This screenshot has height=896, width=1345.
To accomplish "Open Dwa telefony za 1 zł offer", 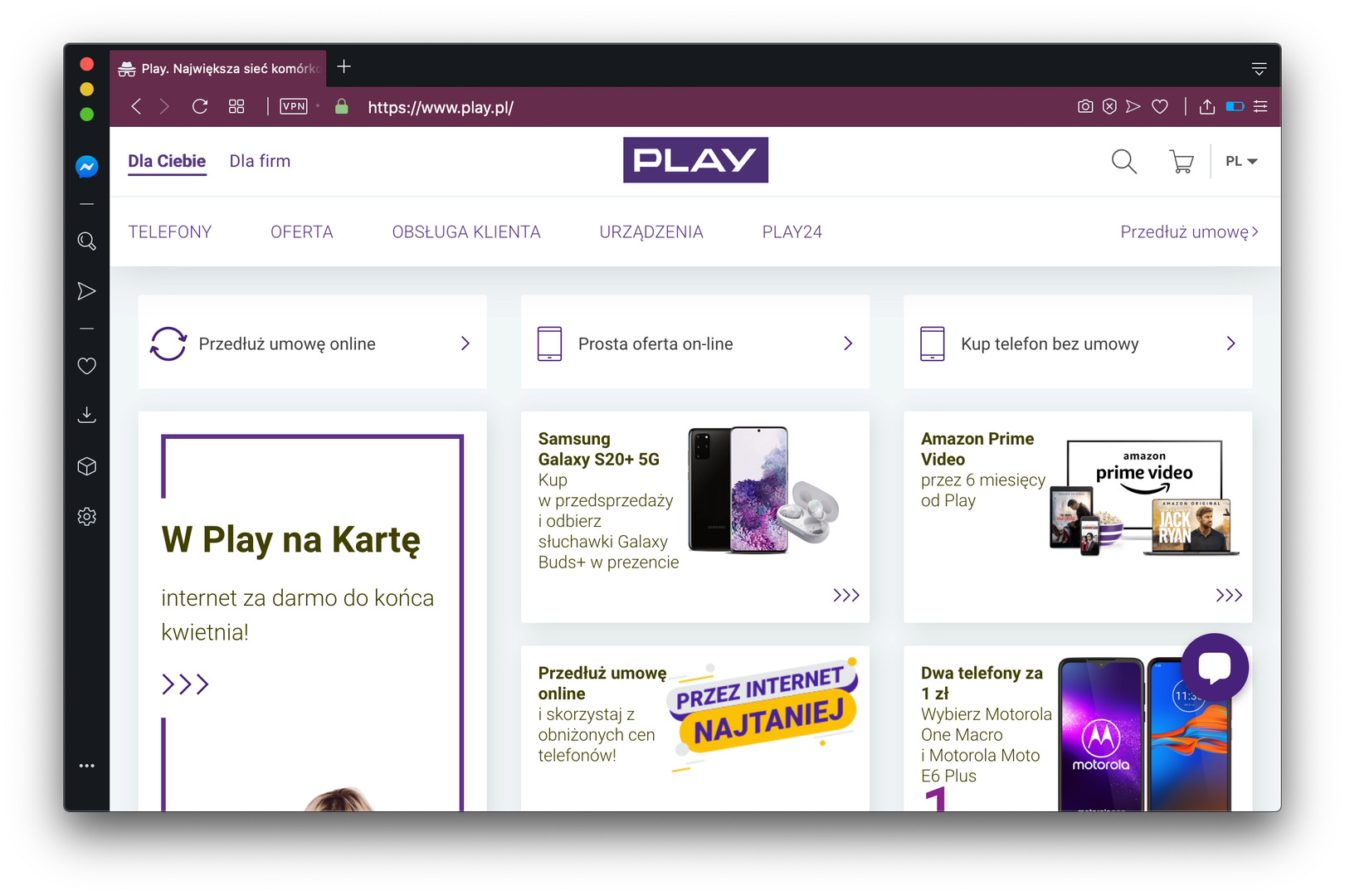I will tap(982, 683).
